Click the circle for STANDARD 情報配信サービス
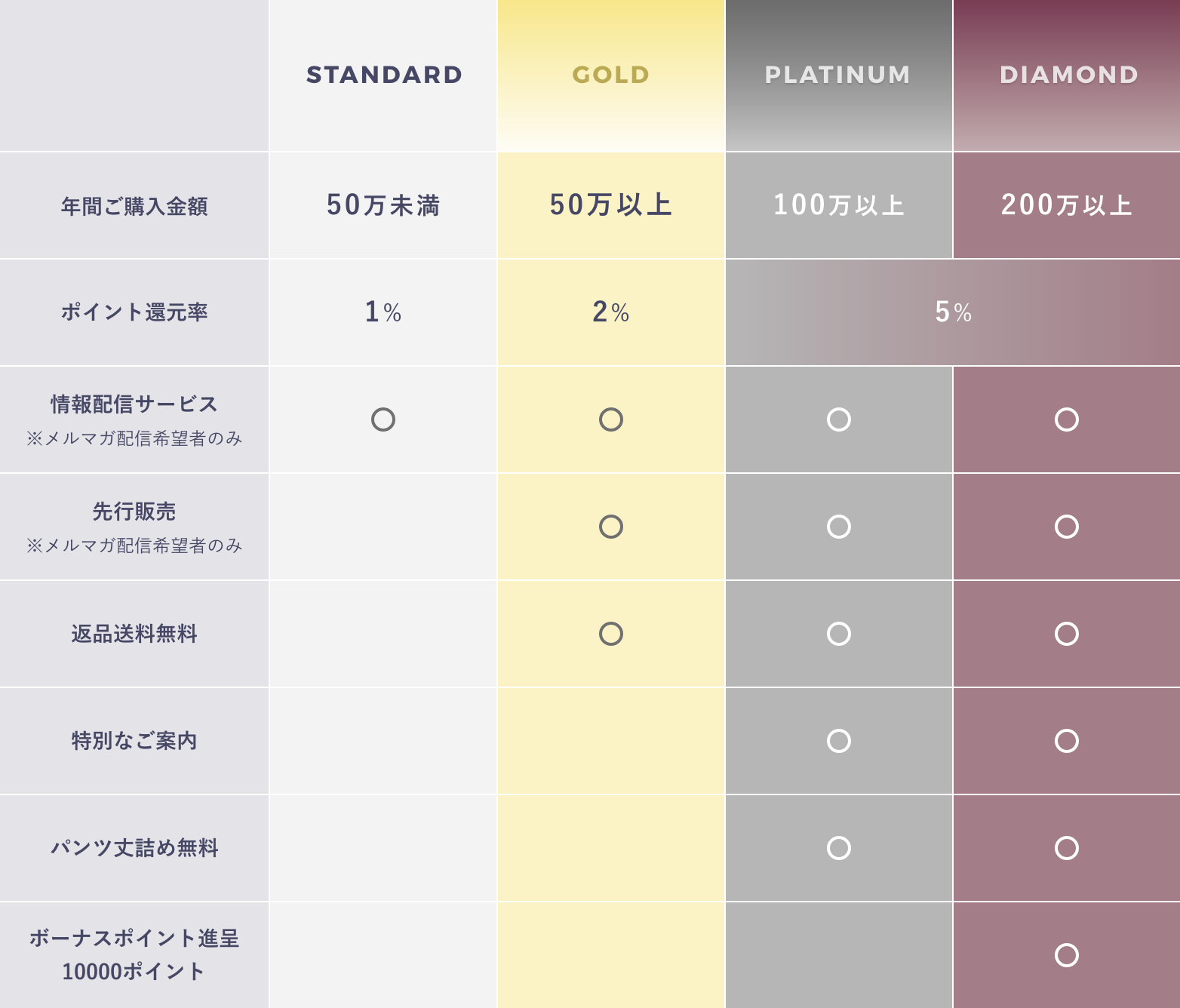1180x1008 pixels. (x=383, y=419)
